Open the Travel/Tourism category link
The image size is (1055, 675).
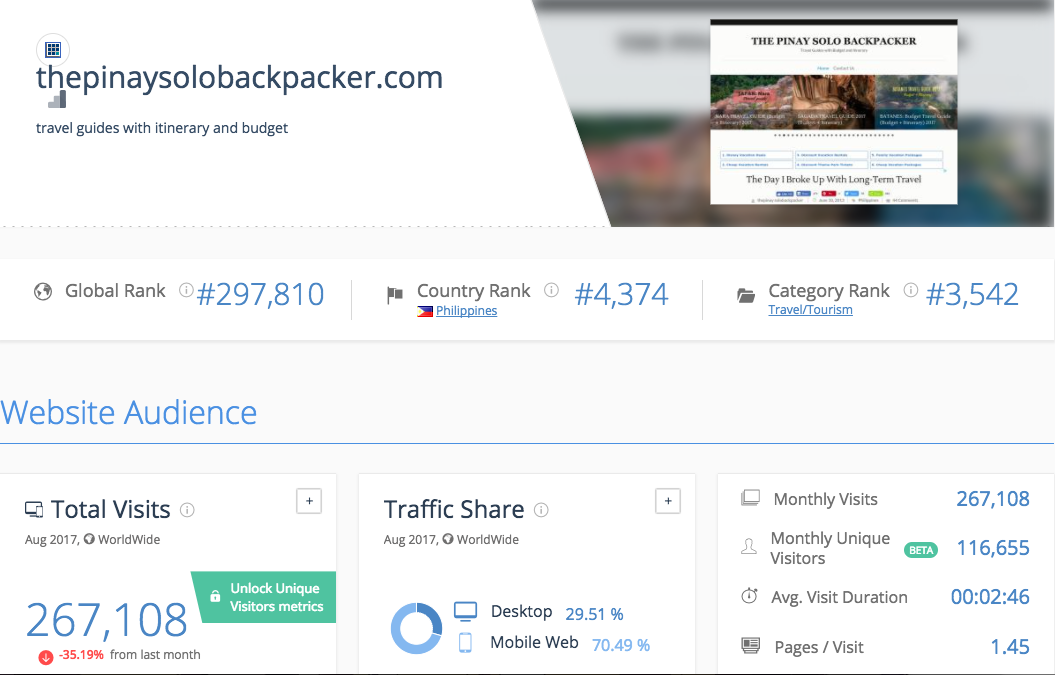(x=810, y=310)
